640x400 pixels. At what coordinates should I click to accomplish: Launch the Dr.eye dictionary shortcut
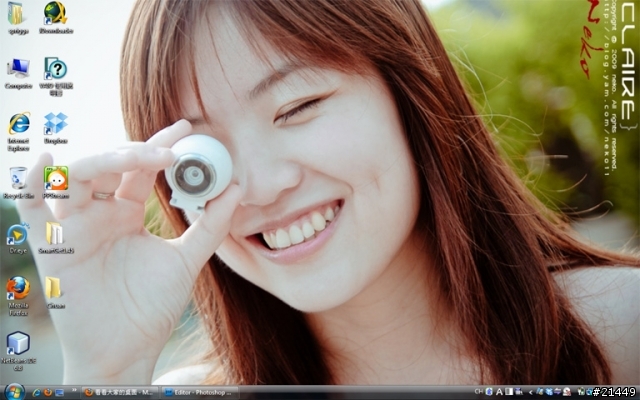[x=18, y=238]
